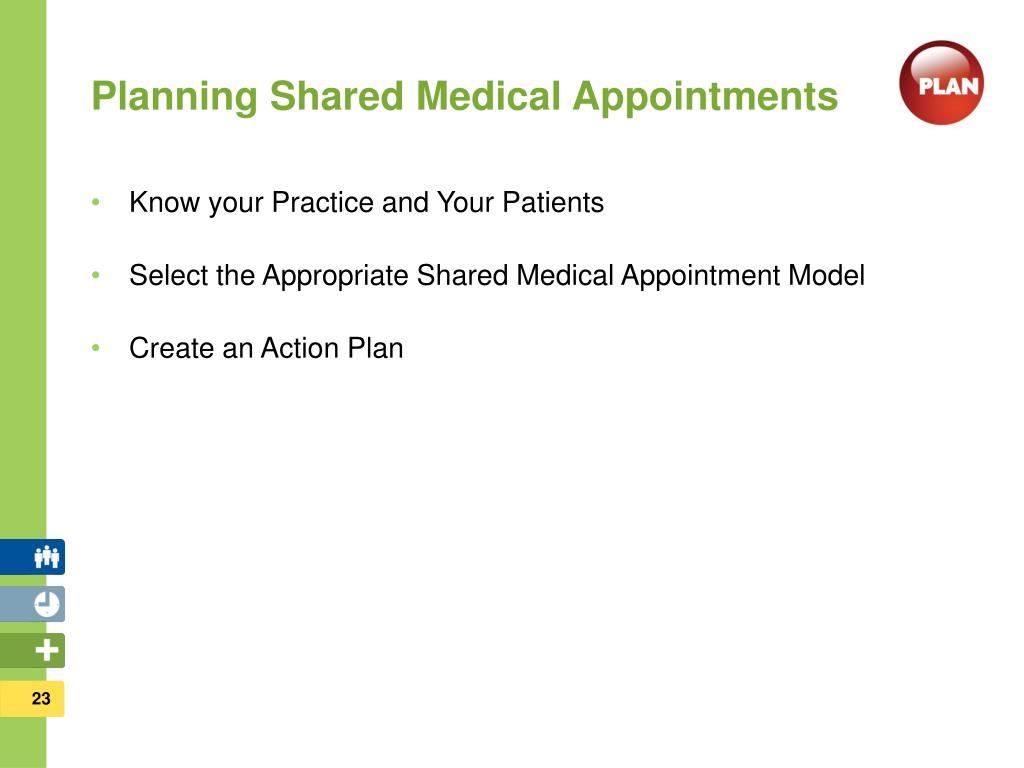Click the green sidebar stripe
Screen dimensions: 1024x768
(23, 261)
